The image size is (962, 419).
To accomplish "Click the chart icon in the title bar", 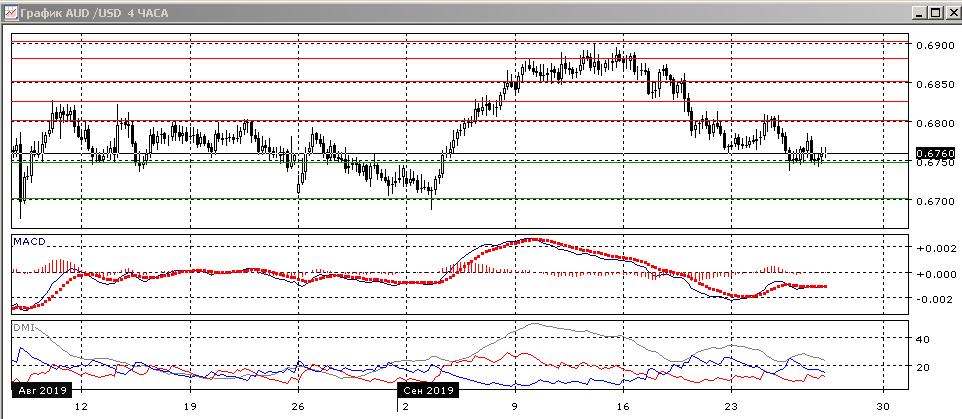I will pos(10,12).
